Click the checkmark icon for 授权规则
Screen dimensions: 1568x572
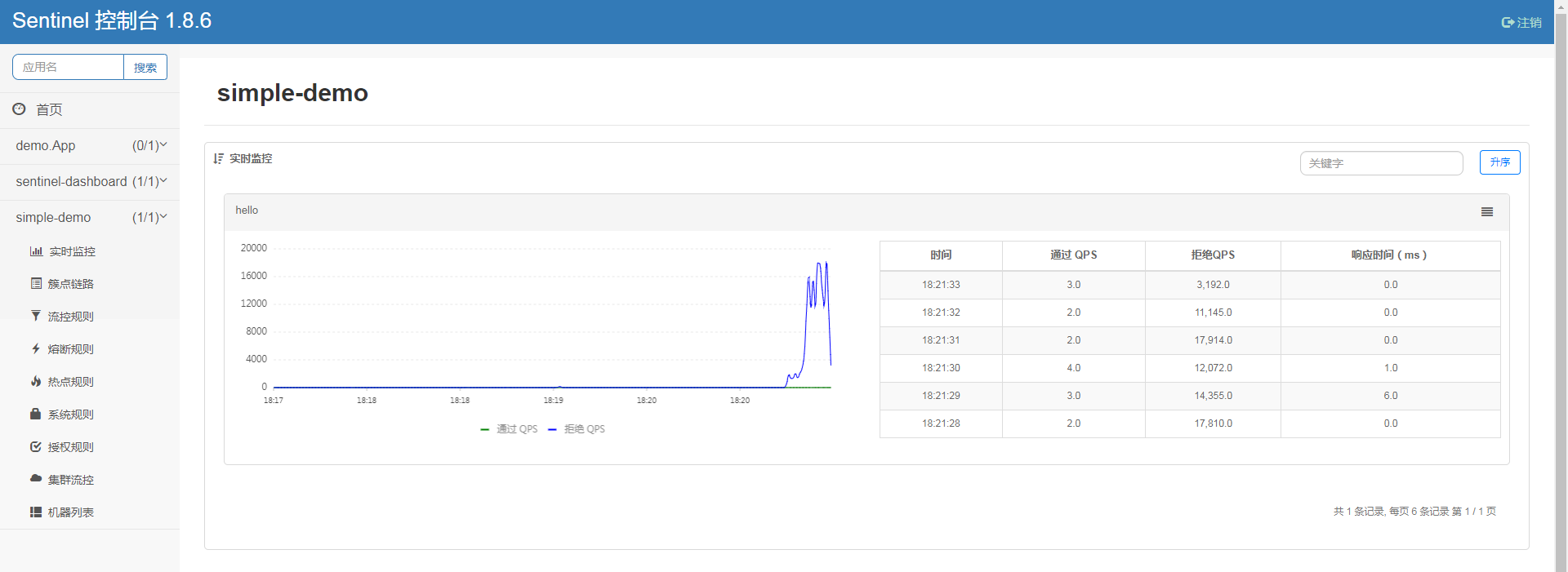click(36, 446)
